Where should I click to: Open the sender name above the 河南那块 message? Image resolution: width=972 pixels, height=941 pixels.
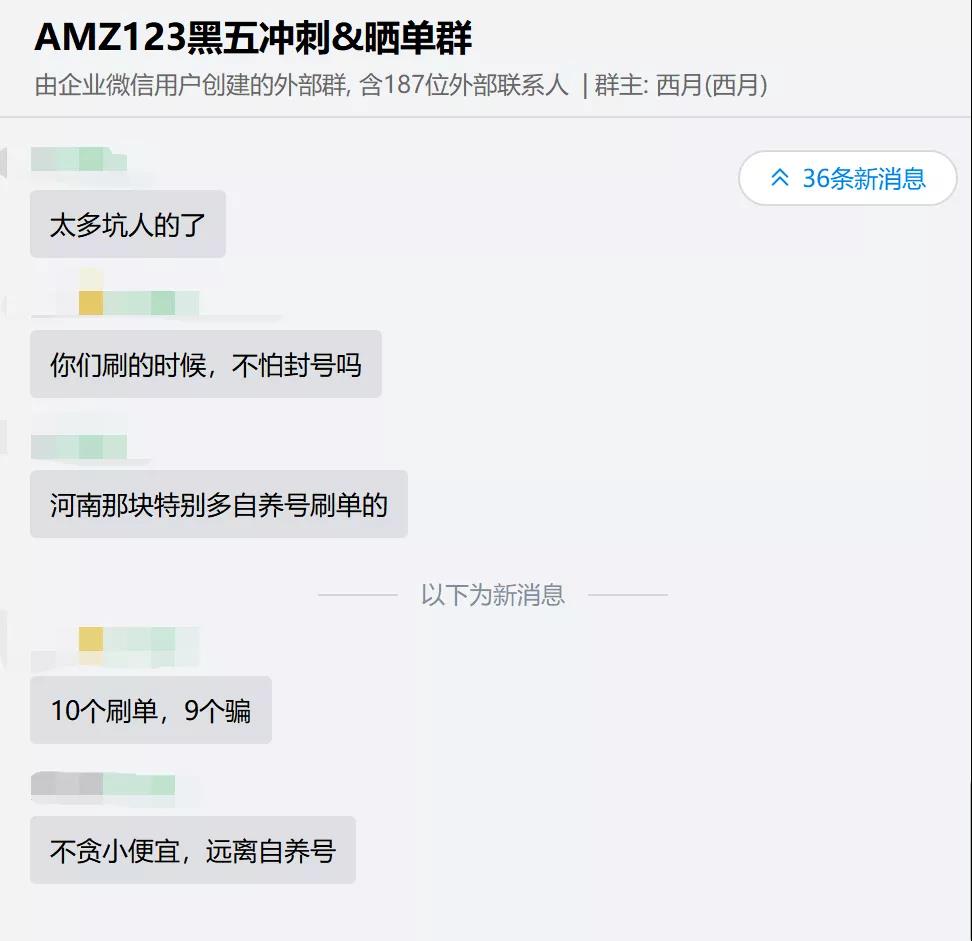click(80, 446)
